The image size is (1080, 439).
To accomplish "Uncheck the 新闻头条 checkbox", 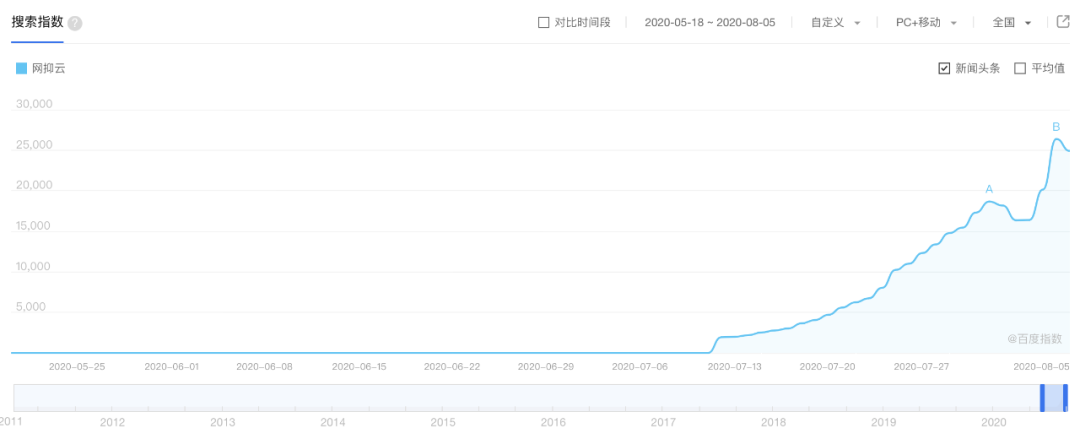I will (x=944, y=69).
